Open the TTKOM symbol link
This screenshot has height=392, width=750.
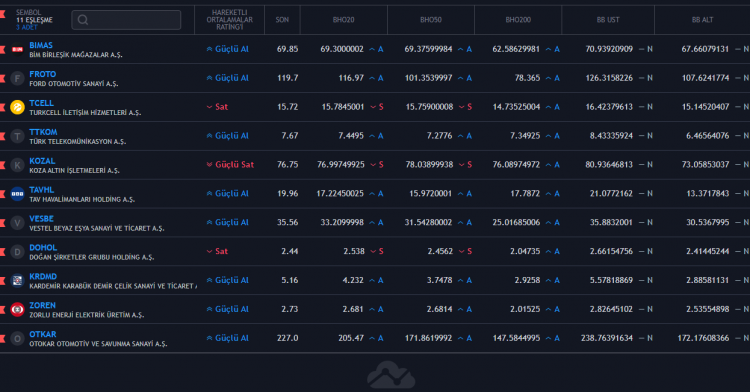(43, 132)
